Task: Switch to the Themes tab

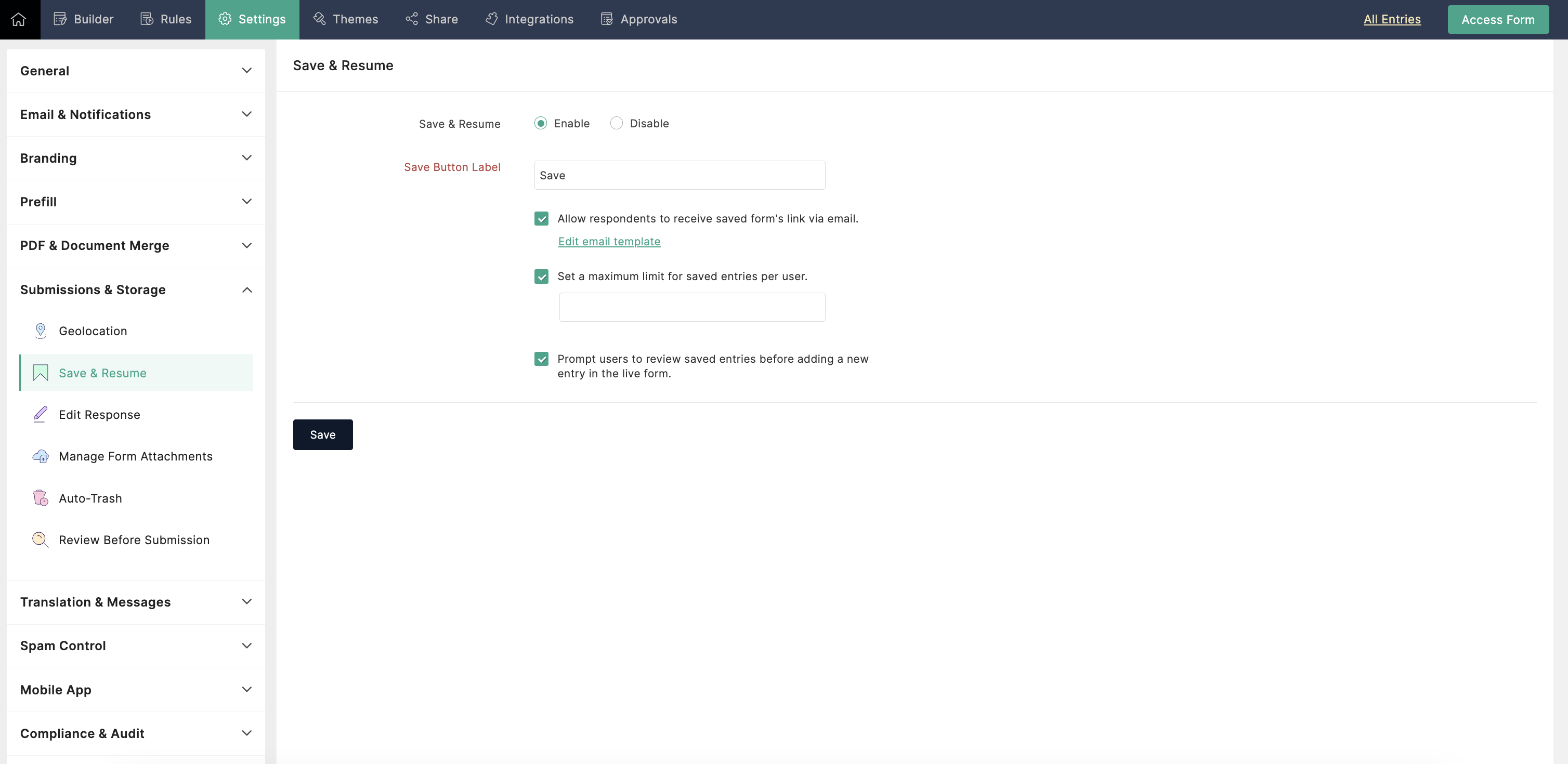Action: 346,19
